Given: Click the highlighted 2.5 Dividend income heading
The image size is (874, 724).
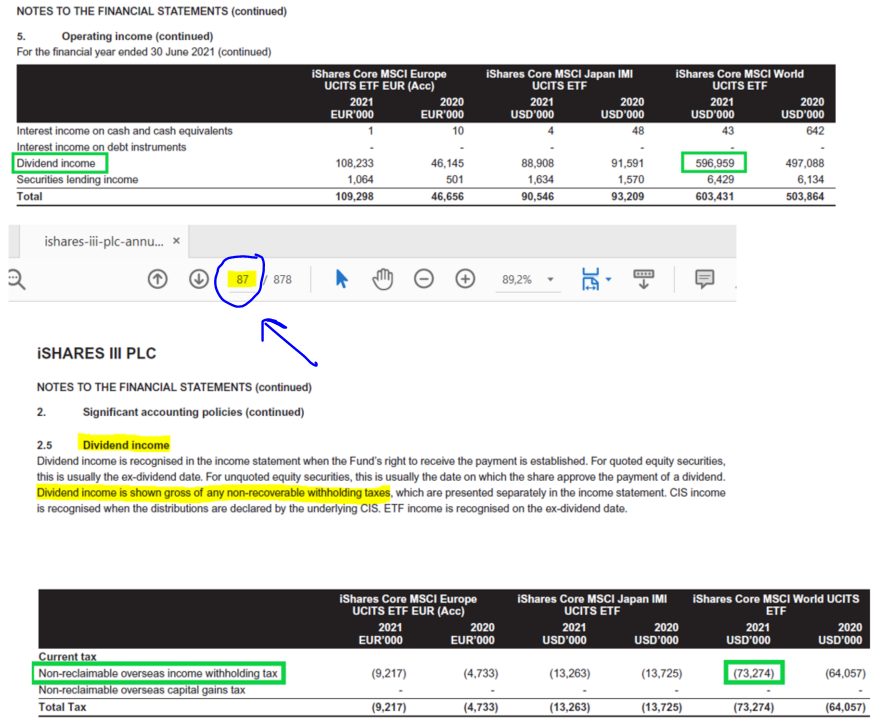Looking at the screenshot, I should [124, 445].
